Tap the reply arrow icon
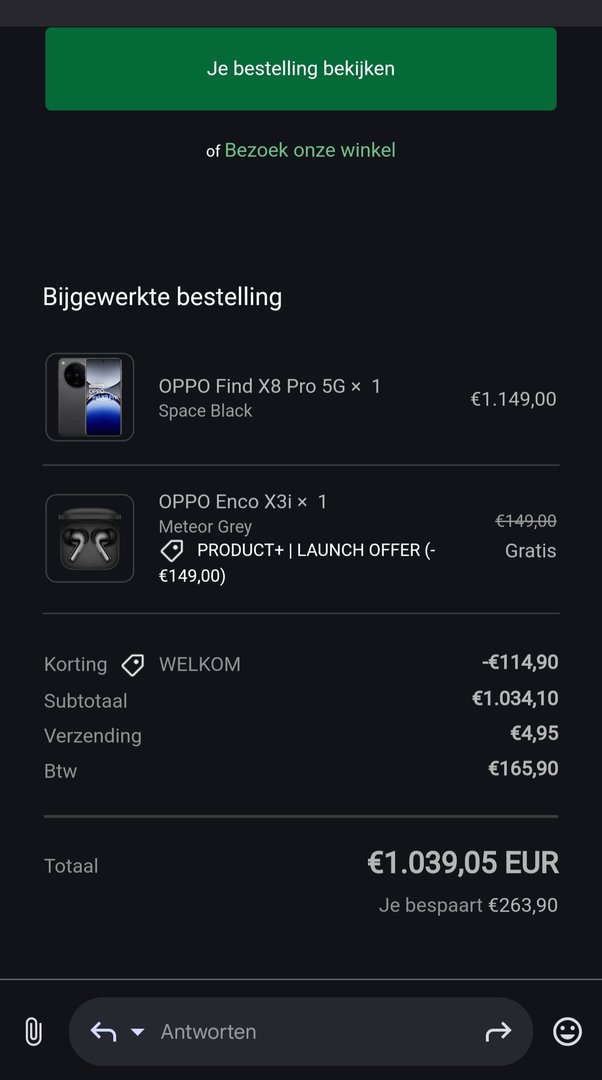Image resolution: width=602 pixels, height=1080 pixels. click(x=103, y=1031)
